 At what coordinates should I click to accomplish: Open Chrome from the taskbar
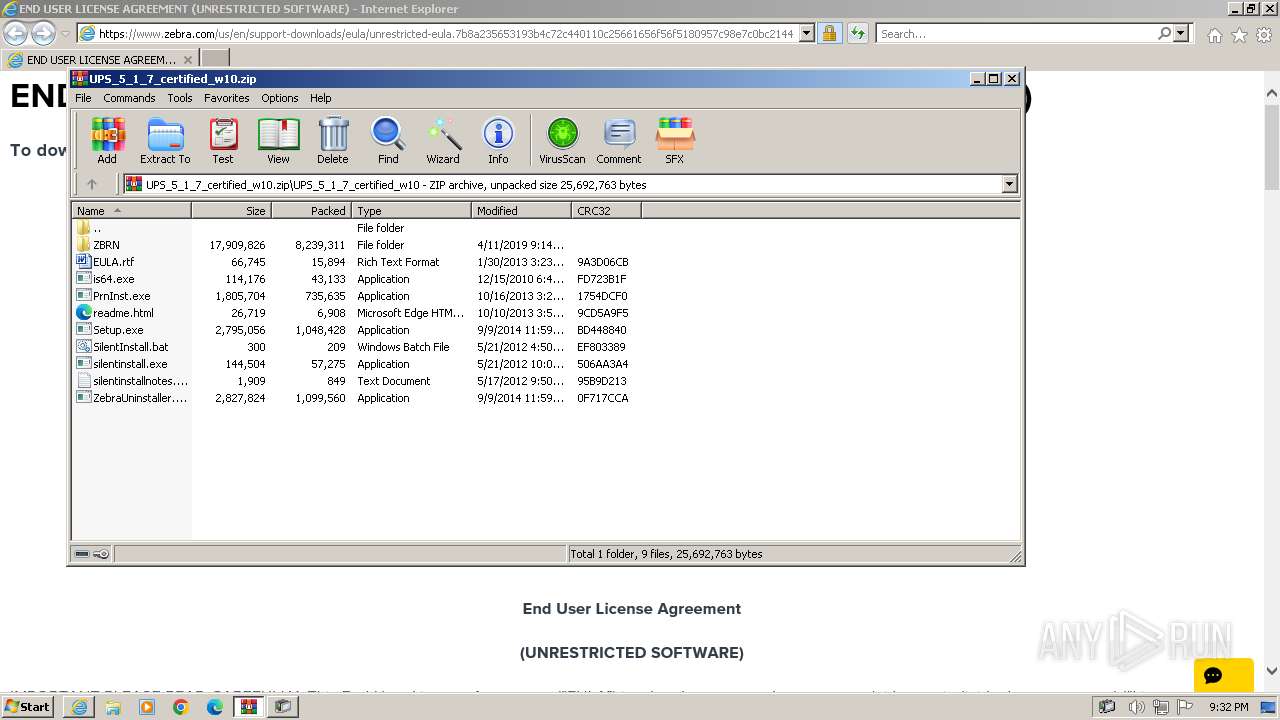click(180, 707)
